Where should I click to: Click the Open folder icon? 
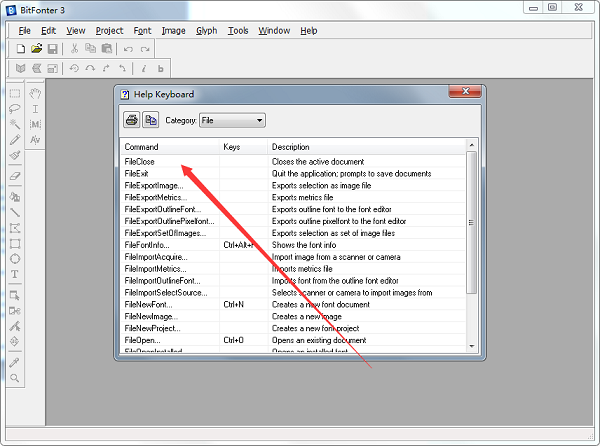[x=36, y=49]
